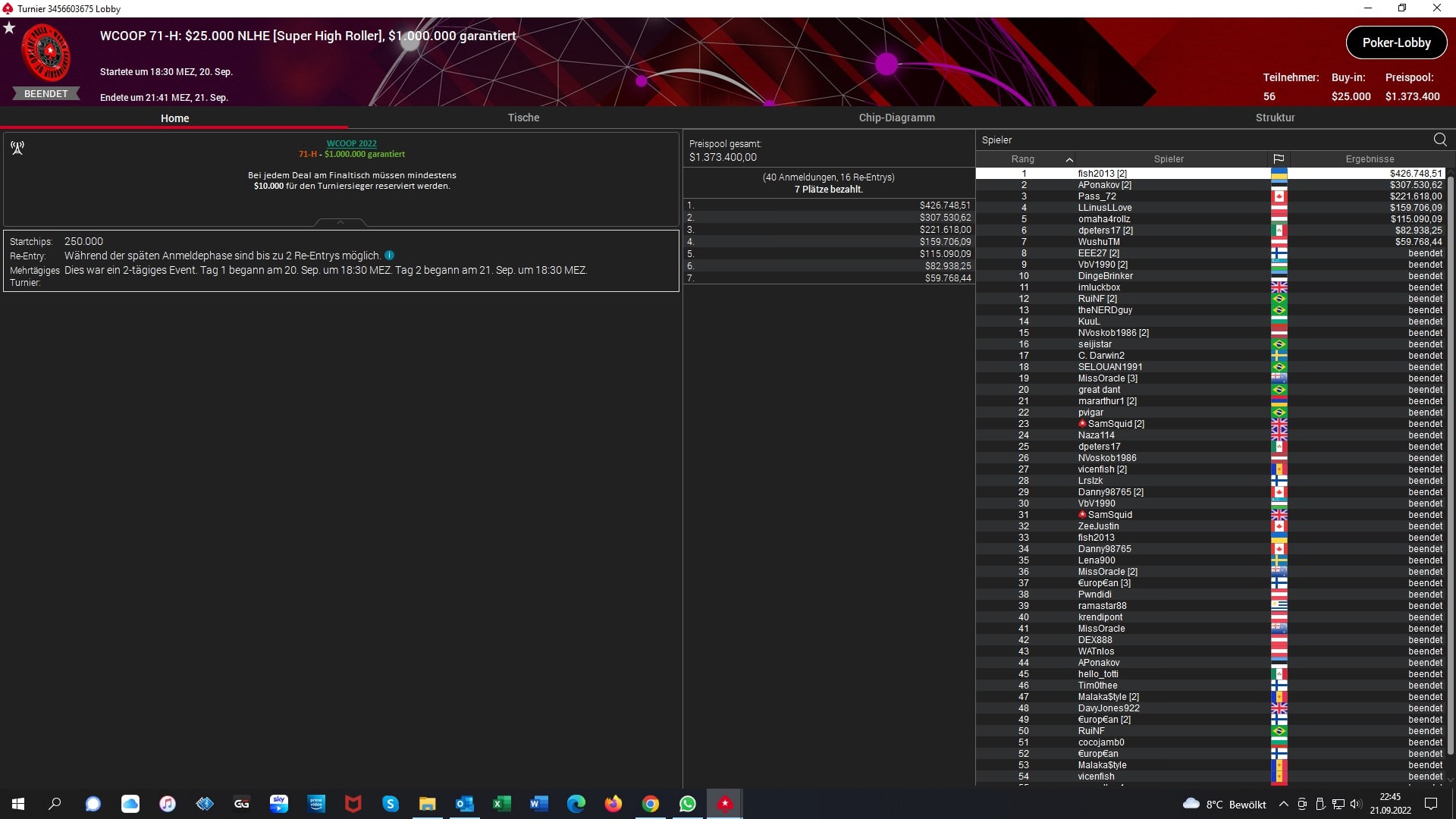1456x819 pixels.
Task: Open Windows taskbar search
Action: (55, 804)
